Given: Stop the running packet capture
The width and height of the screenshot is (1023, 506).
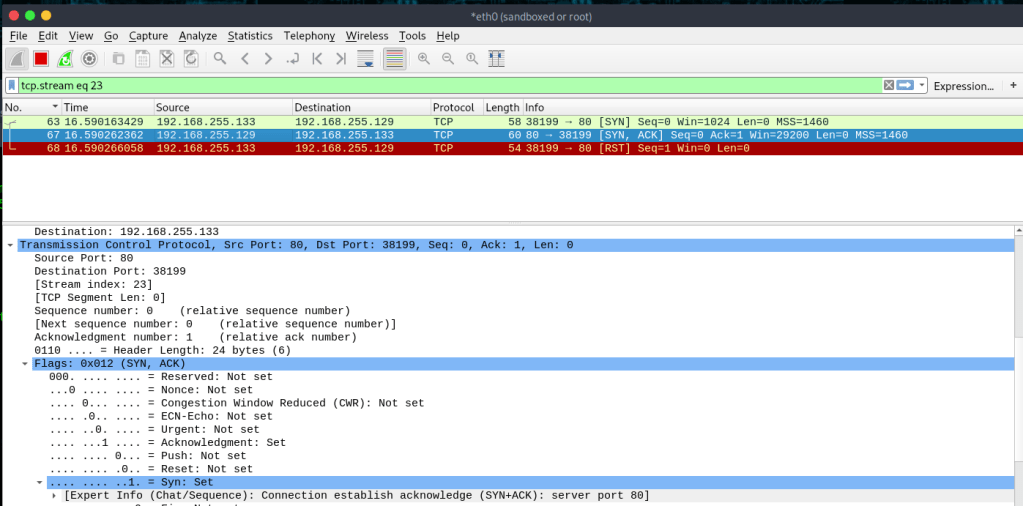Looking at the screenshot, I should click(x=41, y=59).
